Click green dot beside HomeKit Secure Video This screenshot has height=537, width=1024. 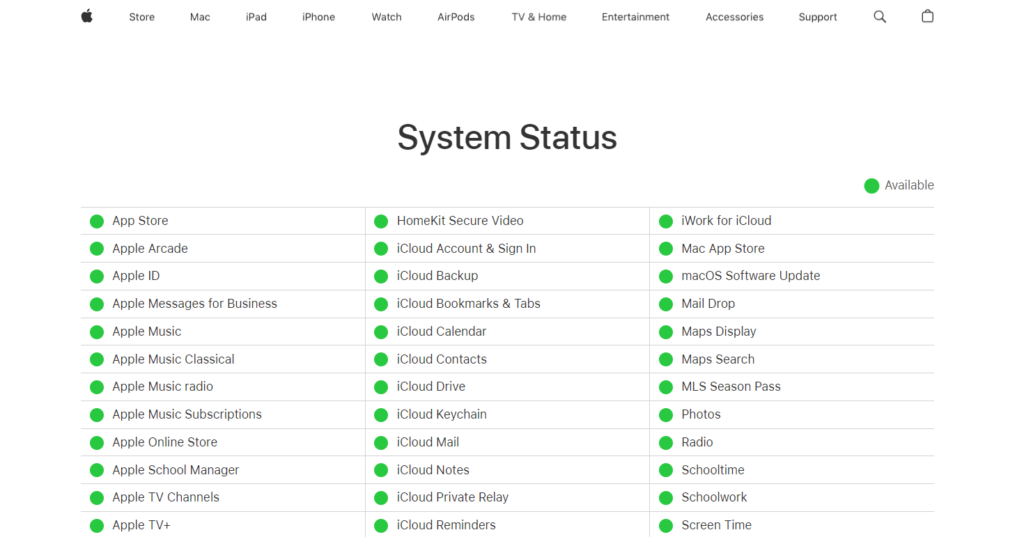[x=381, y=221]
